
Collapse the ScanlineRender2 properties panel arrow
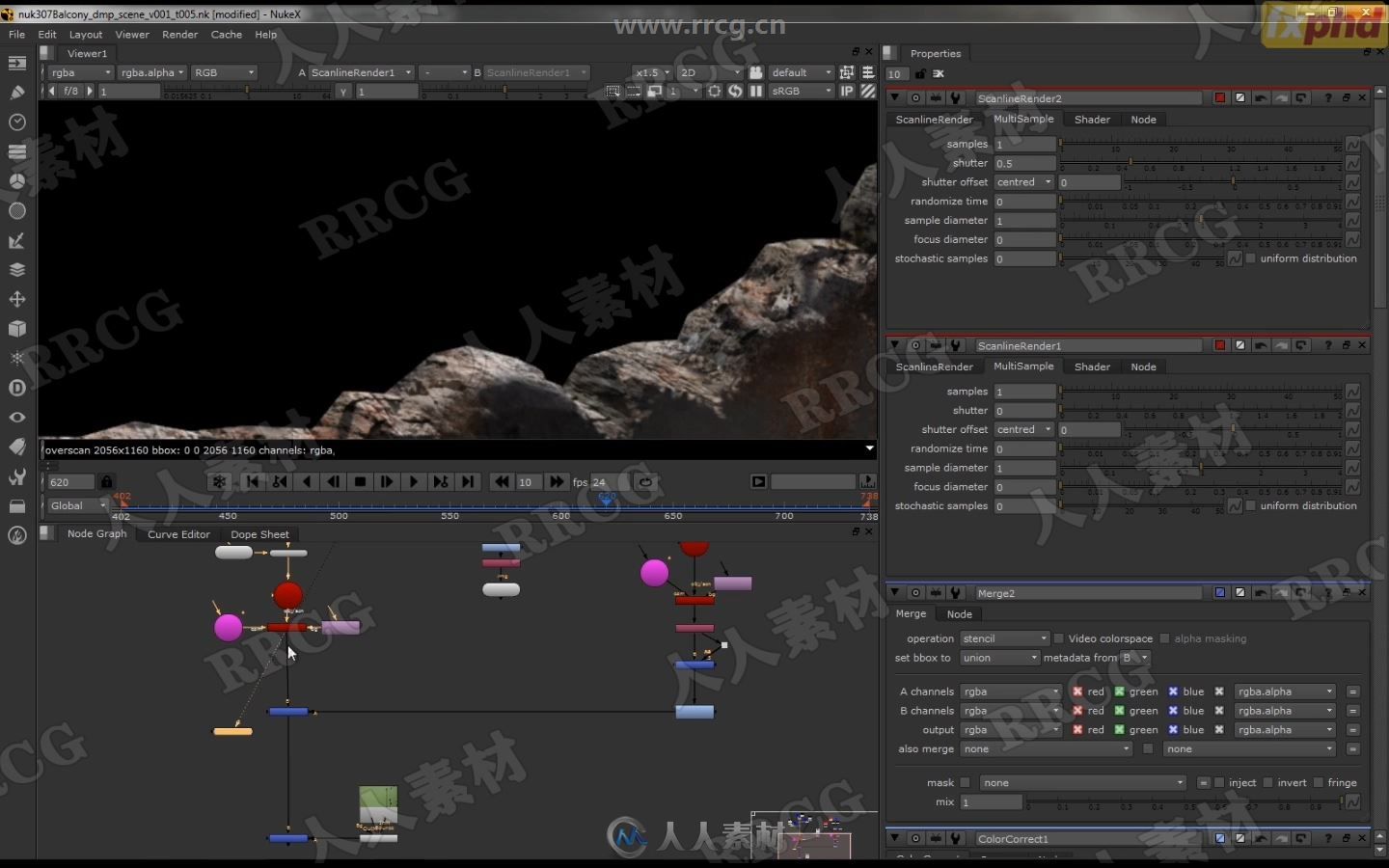pyautogui.click(x=895, y=97)
